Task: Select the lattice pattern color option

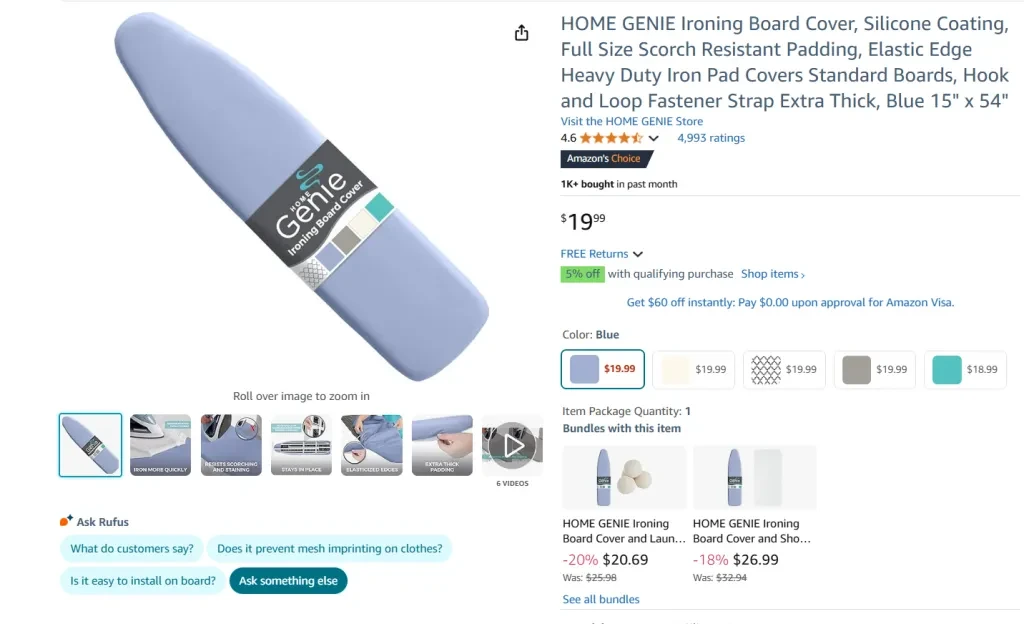Action: click(x=784, y=369)
